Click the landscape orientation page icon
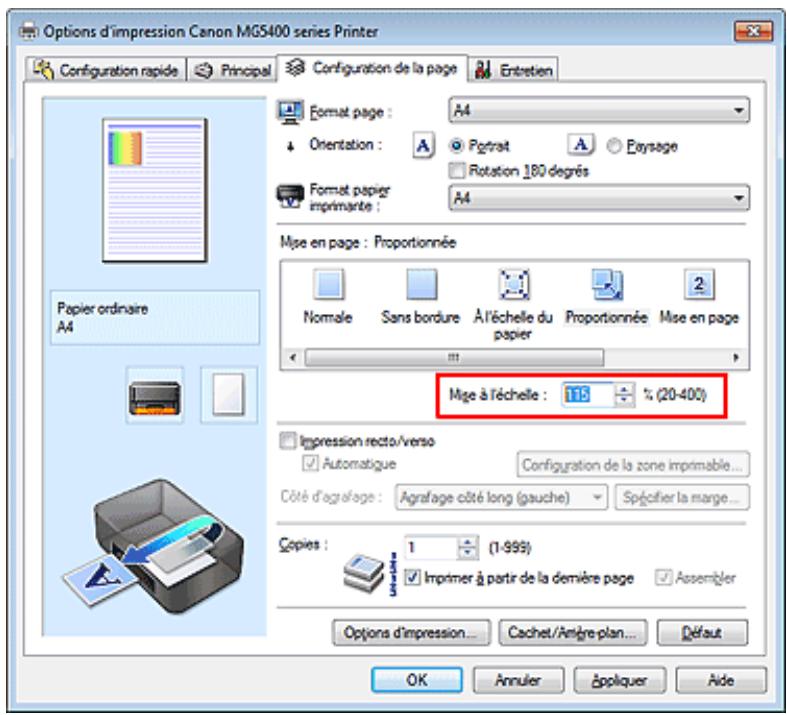787x715 pixels. point(581,145)
